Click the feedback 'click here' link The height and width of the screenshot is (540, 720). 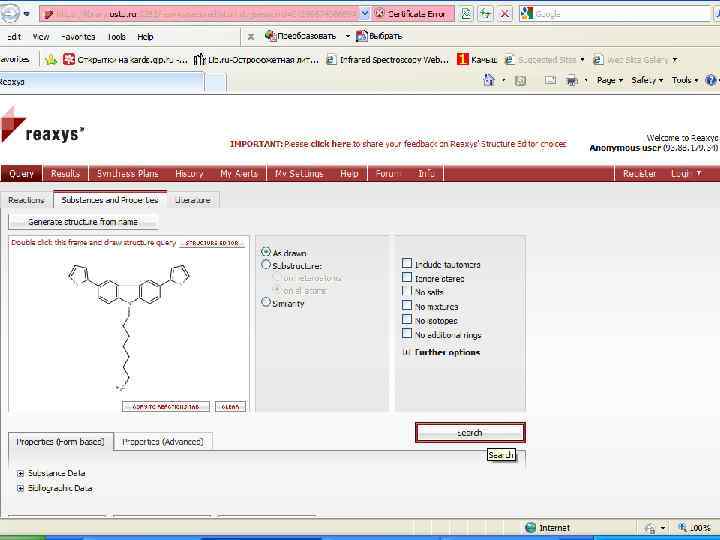[330, 144]
